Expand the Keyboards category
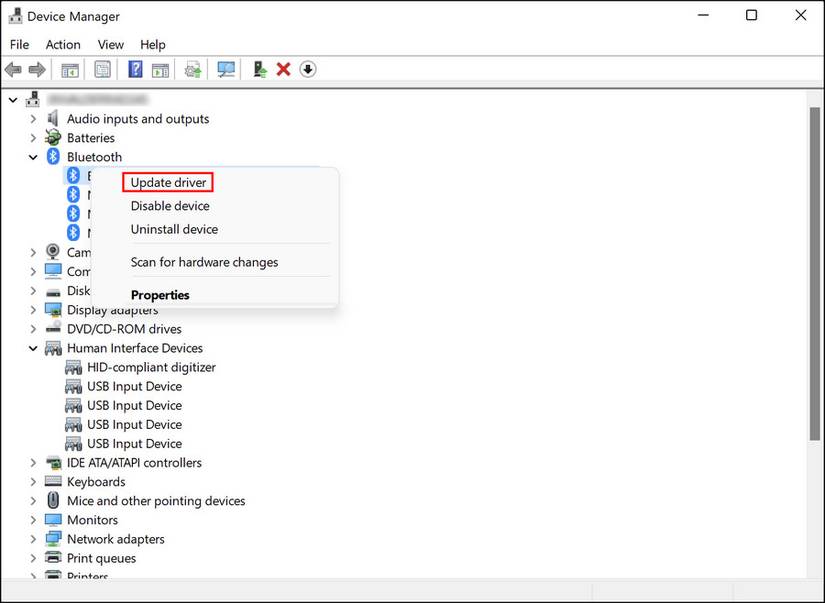The width and height of the screenshot is (825, 603). [x=33, y=481]
